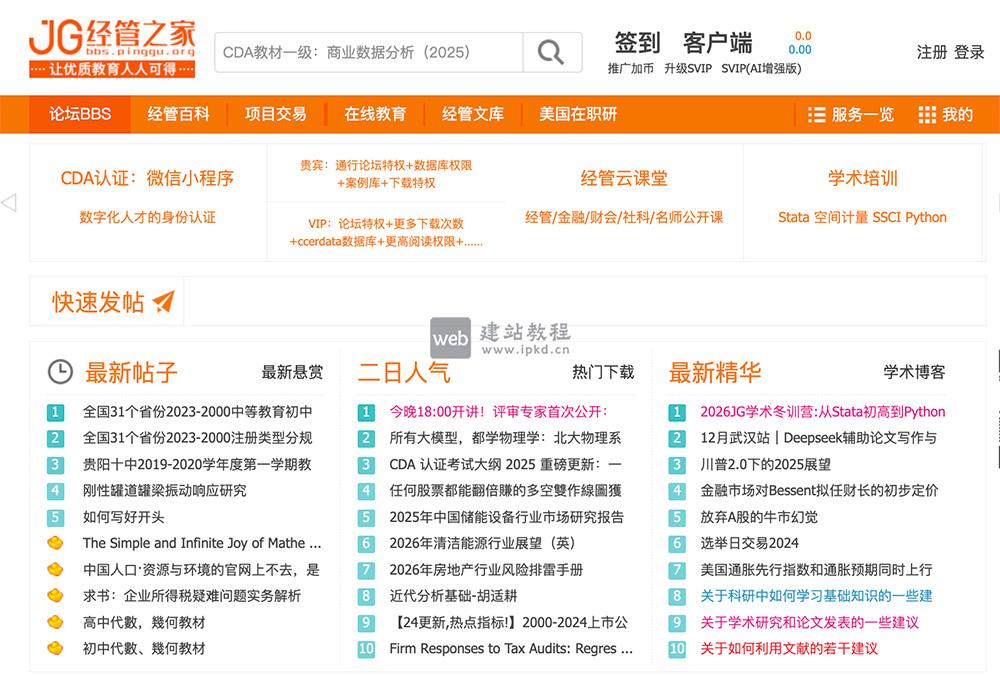Click the 升级SVIP link
1000x677 pixels.
pos(689,68)
